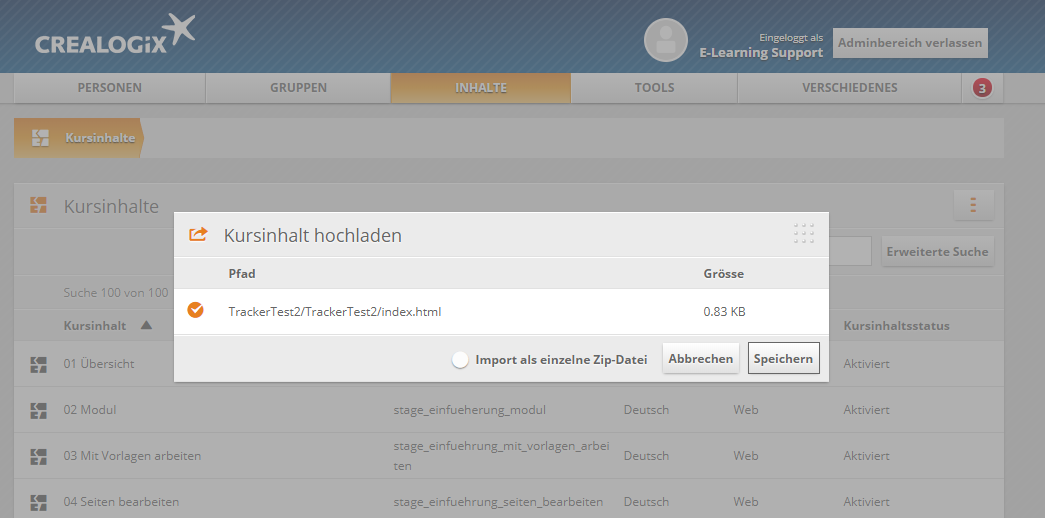1045x518 pixels.
Task: Open the VERSCHIEDENES tab
Action: [849, 88]
